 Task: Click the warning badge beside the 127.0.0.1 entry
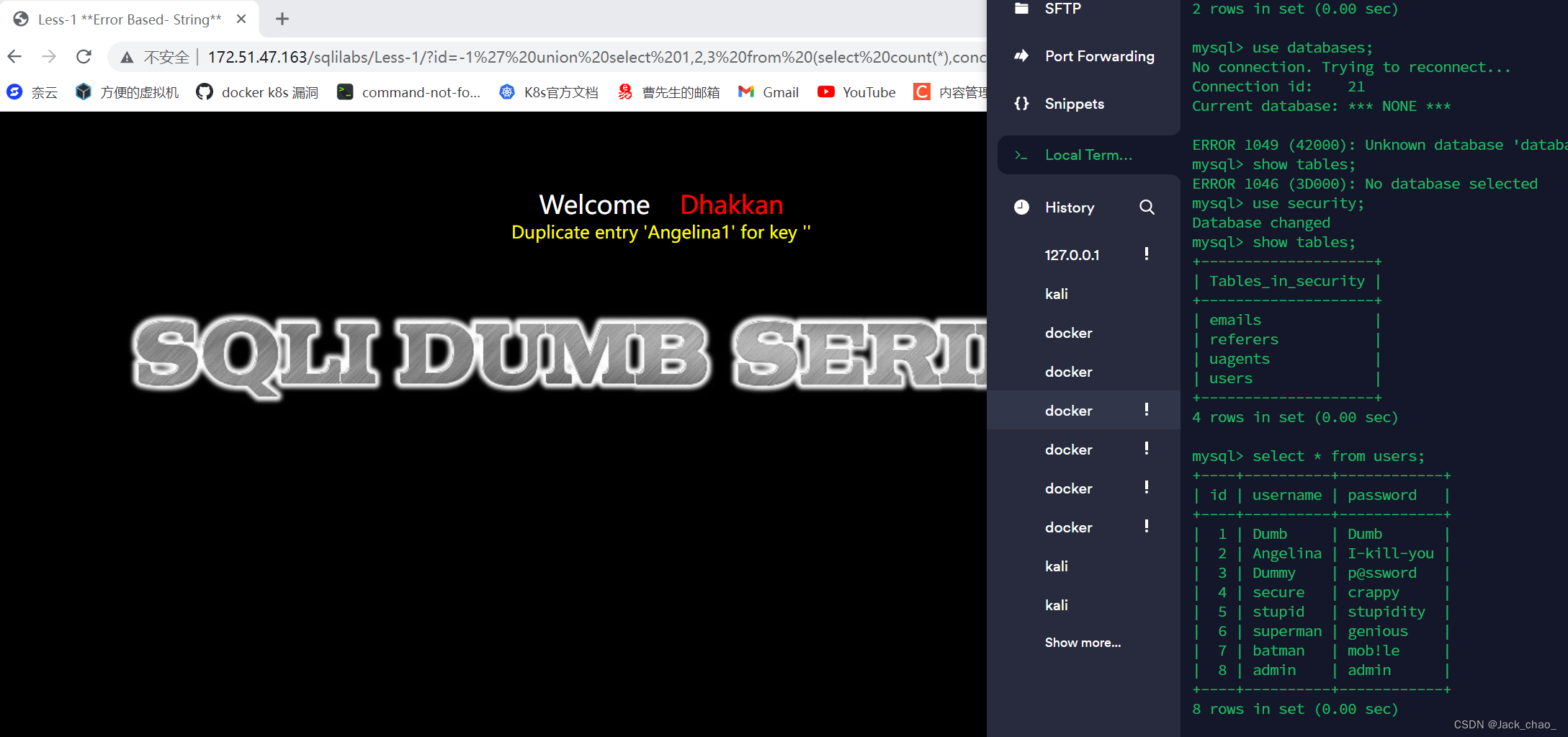pyautogui.click(x=1146, y=254)
